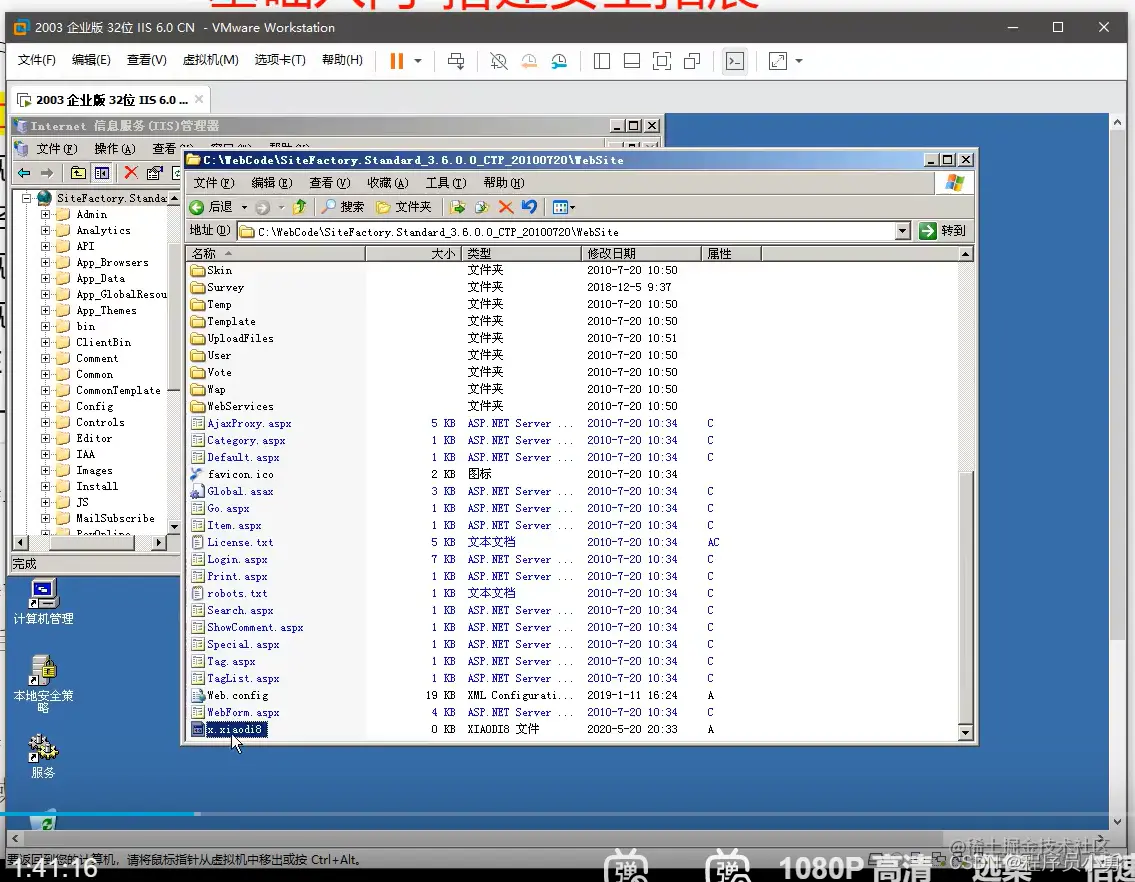
Task: Open the 后退 history dropdown arrow
Action: (244, 208)
